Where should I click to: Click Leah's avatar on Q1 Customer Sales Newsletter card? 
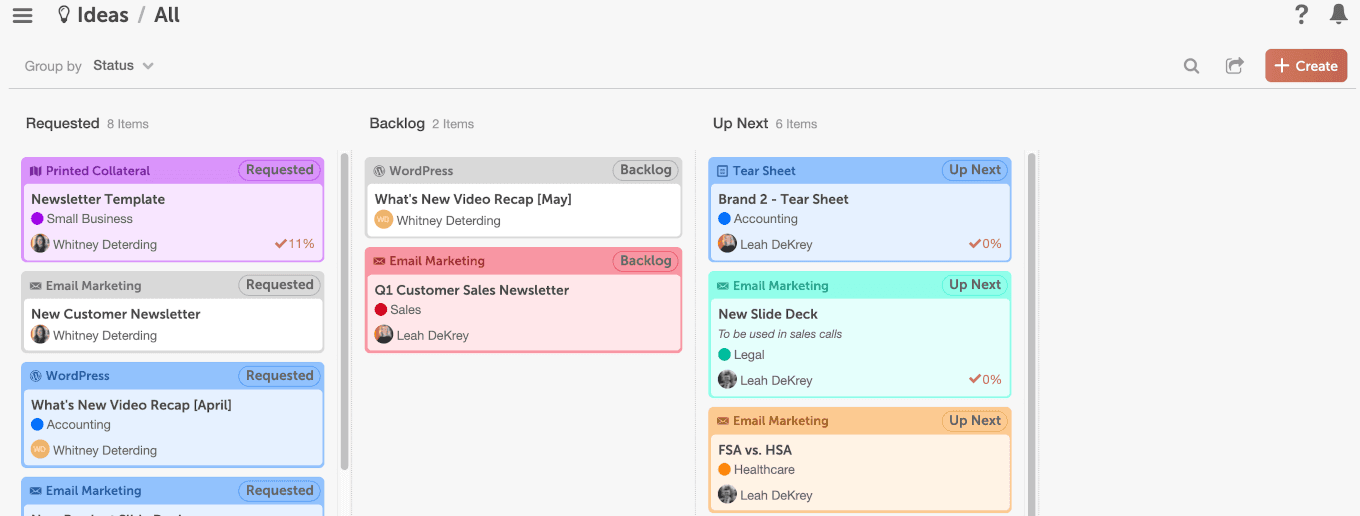click(x=384, y=334)
